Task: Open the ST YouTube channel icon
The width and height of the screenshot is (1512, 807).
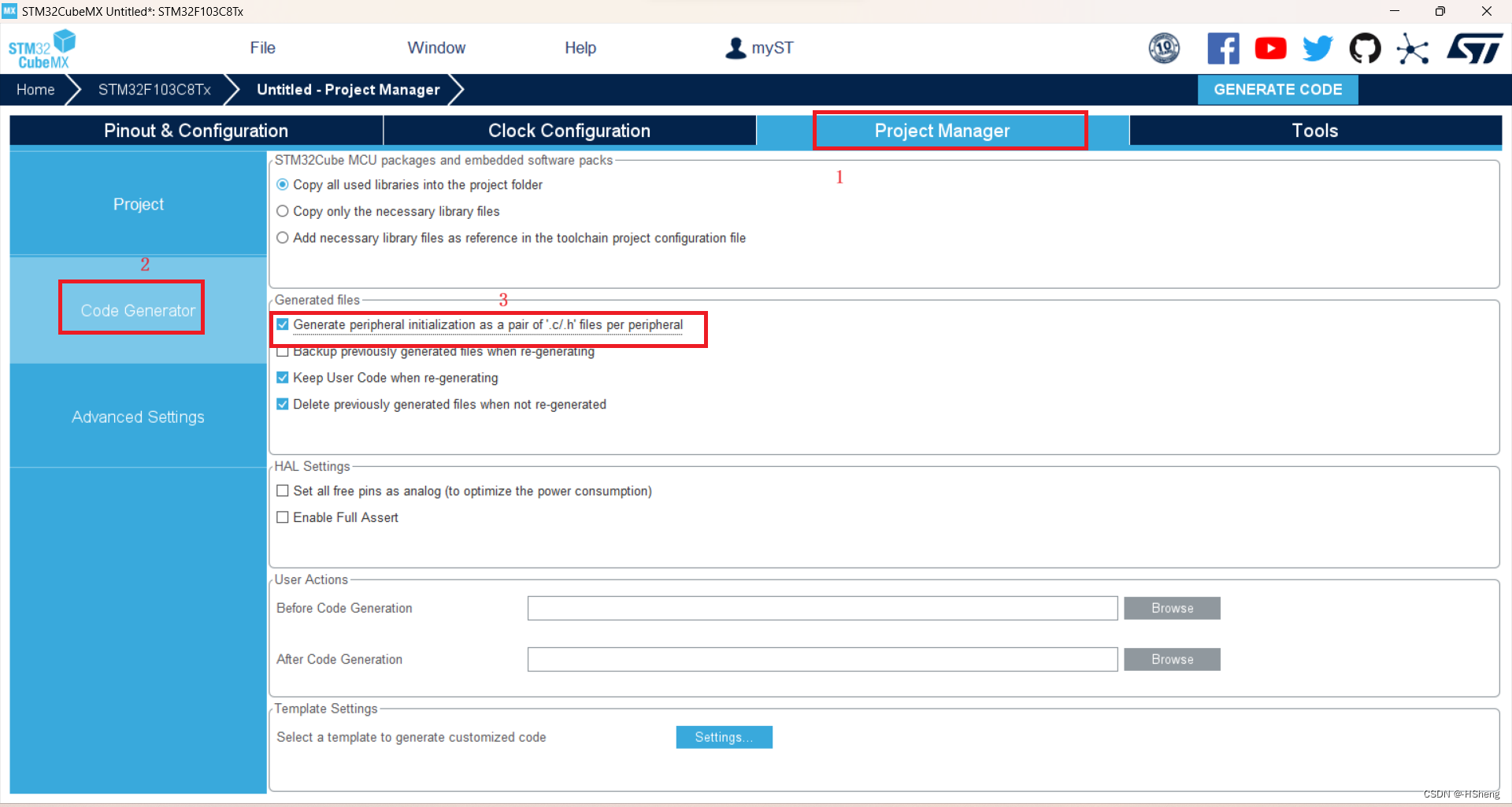Action: [x=1270, y=49]
